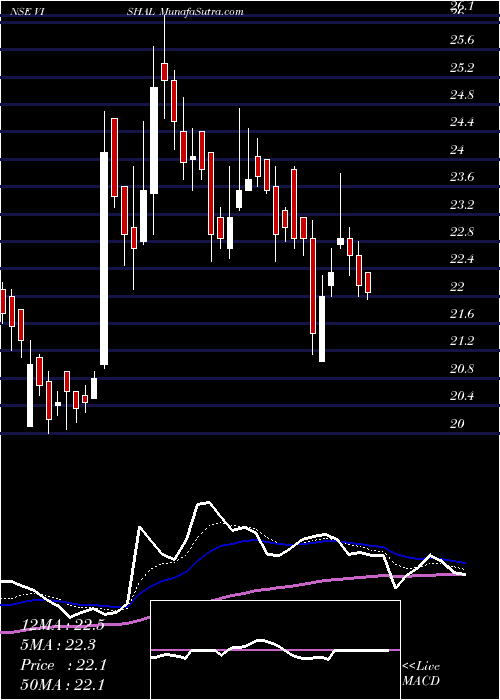Screen dimensions: 500x700
Task: Click the <<Live MACD label
Action: click(x=421, y=674)
